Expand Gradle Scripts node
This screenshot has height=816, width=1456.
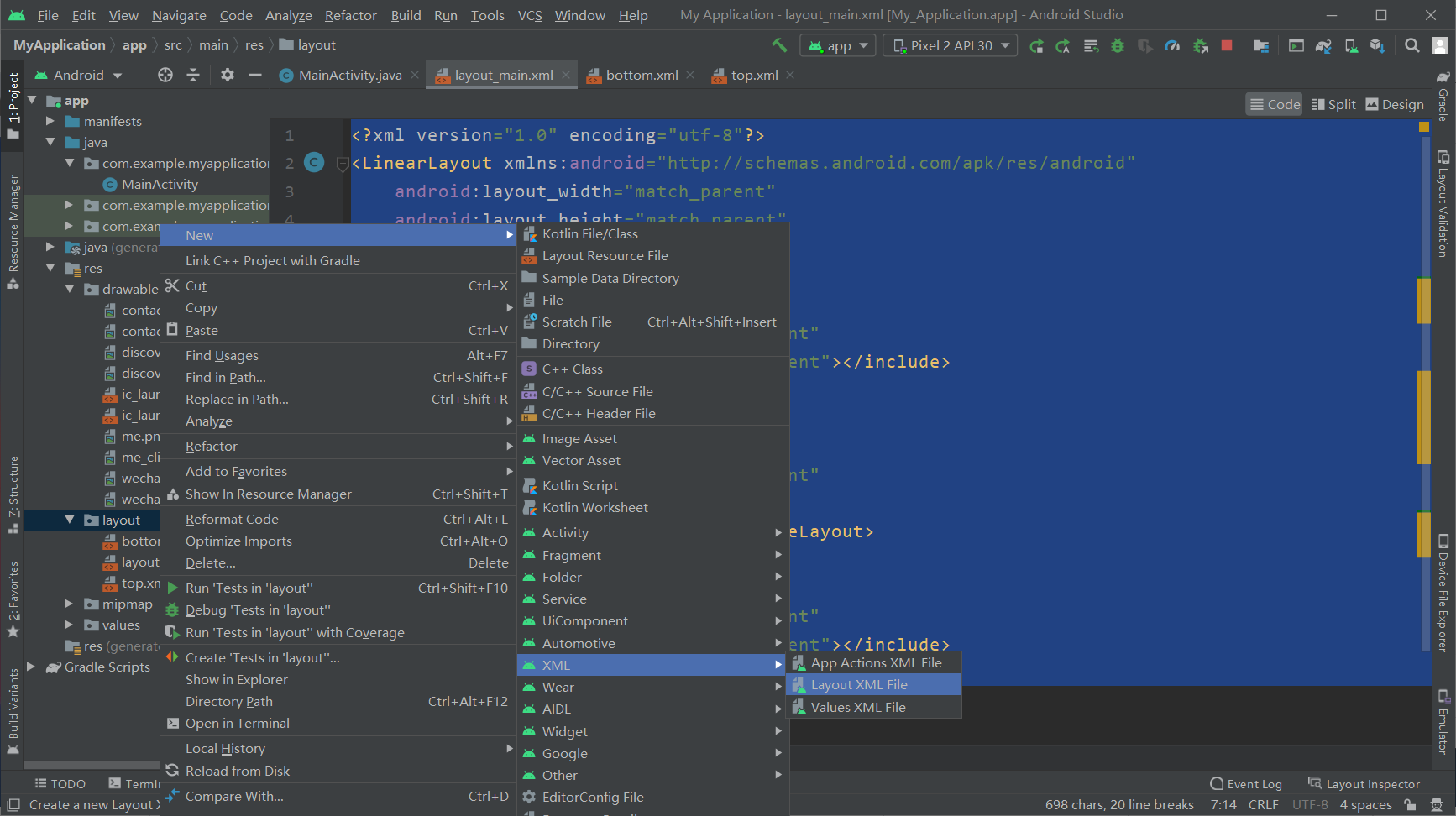click(31, 667)
